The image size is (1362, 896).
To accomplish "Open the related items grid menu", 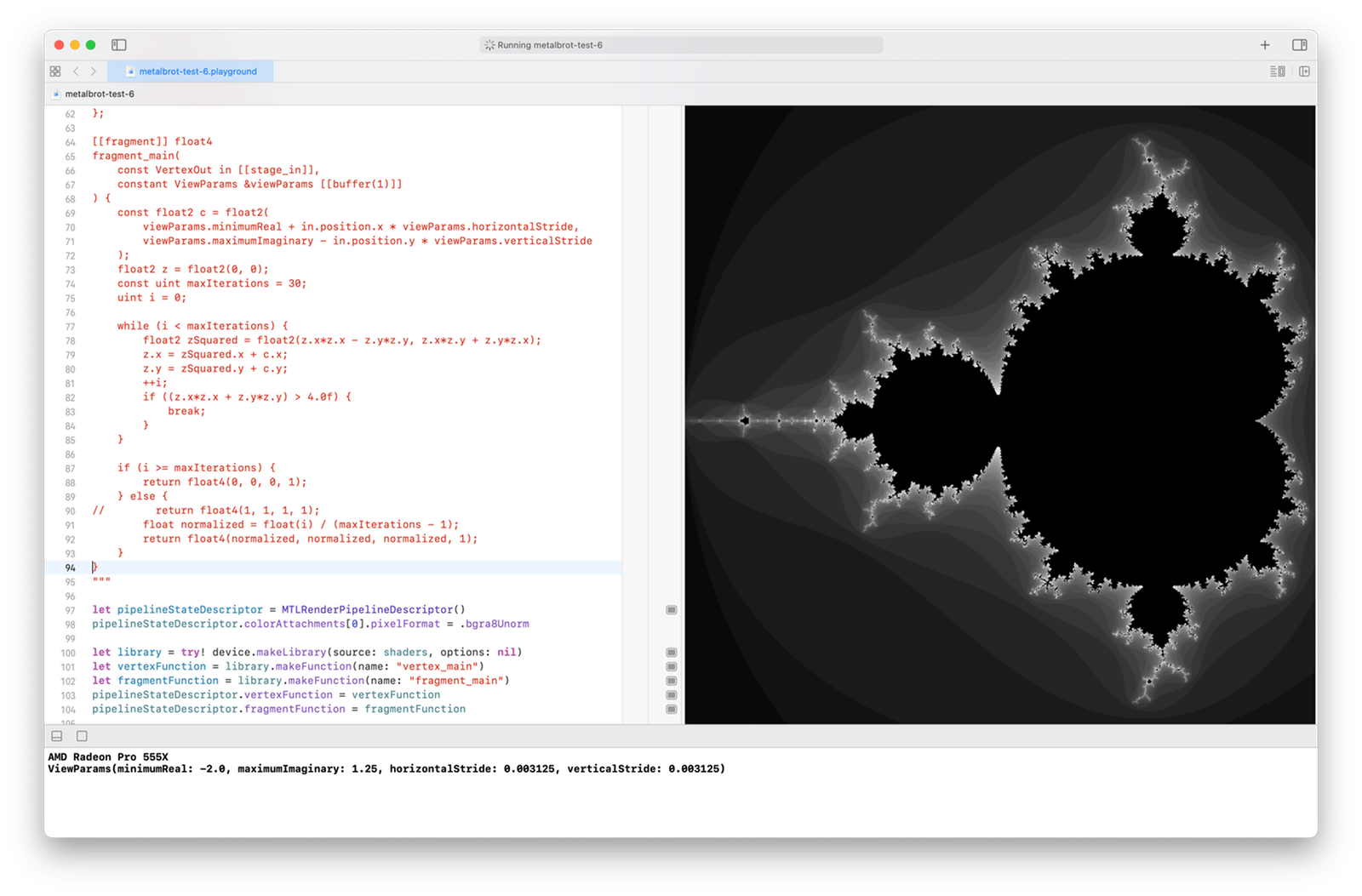I will click(x=55, y=71).
